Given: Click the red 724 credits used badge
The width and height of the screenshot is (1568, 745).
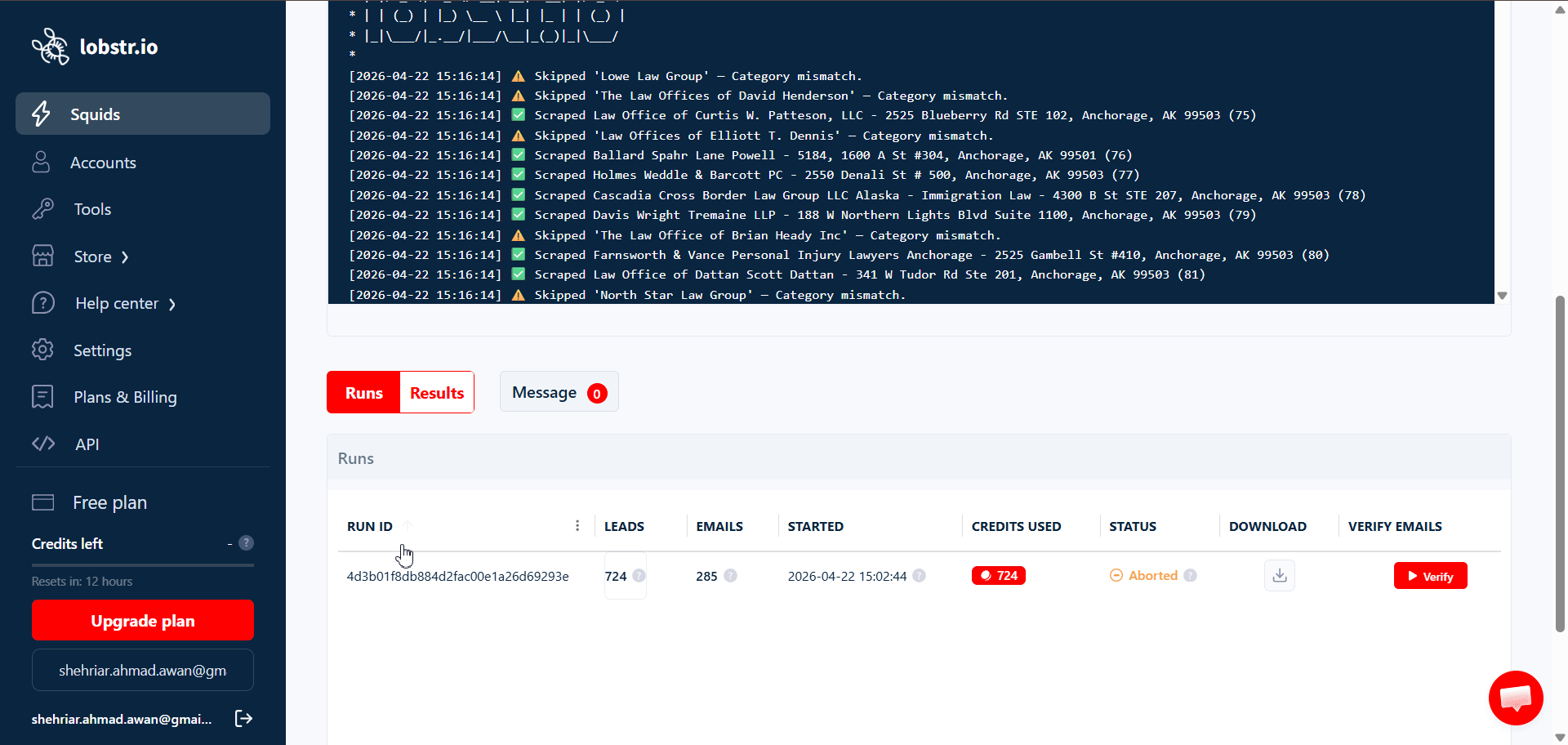Looking at the screenshot, I should [998, 575].
